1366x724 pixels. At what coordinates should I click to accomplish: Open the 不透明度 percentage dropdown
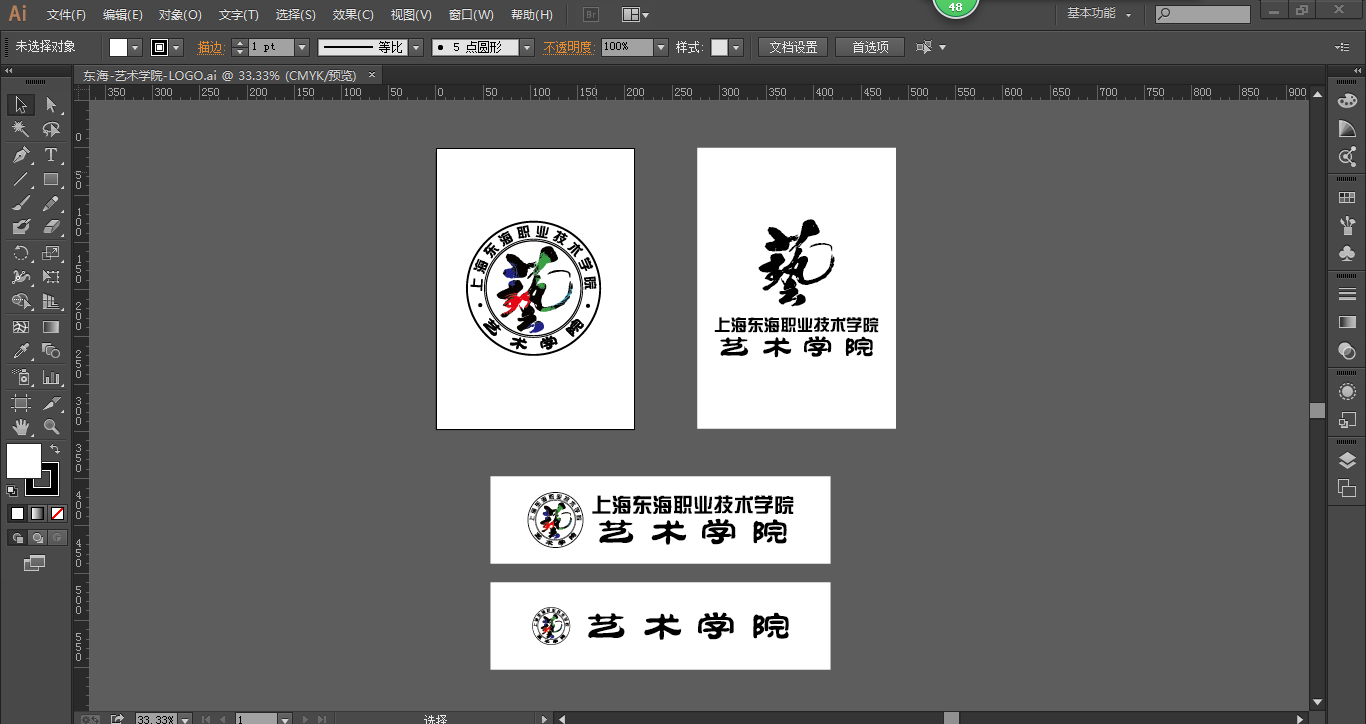[x=660, y=46]
